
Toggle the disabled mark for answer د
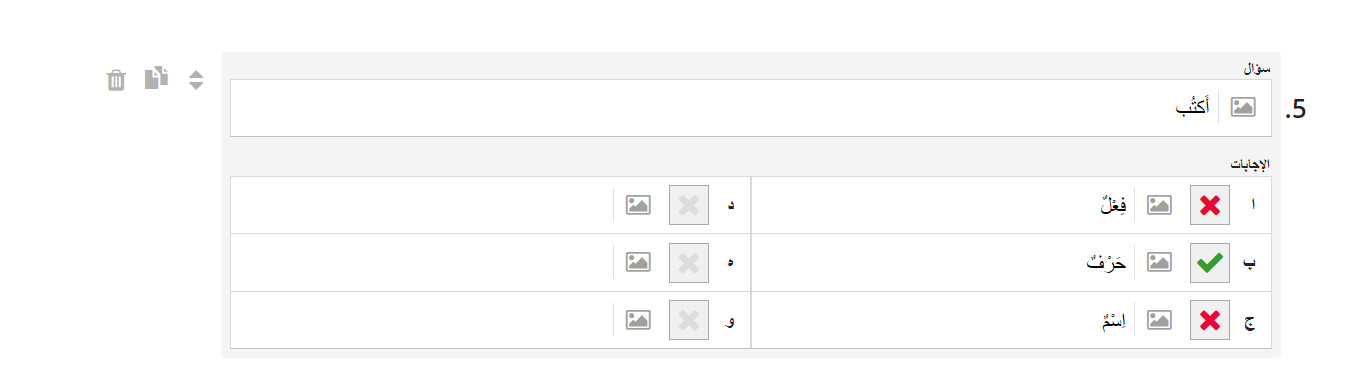(x=689, y=205)
